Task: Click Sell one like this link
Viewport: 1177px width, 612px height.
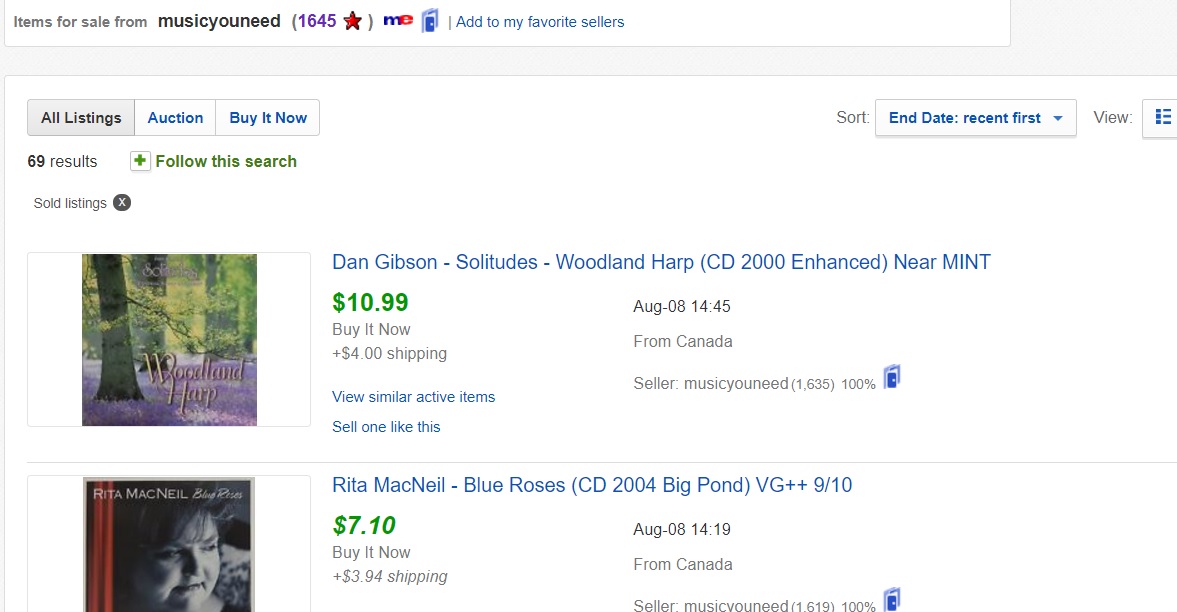Action: pos(386,427)
